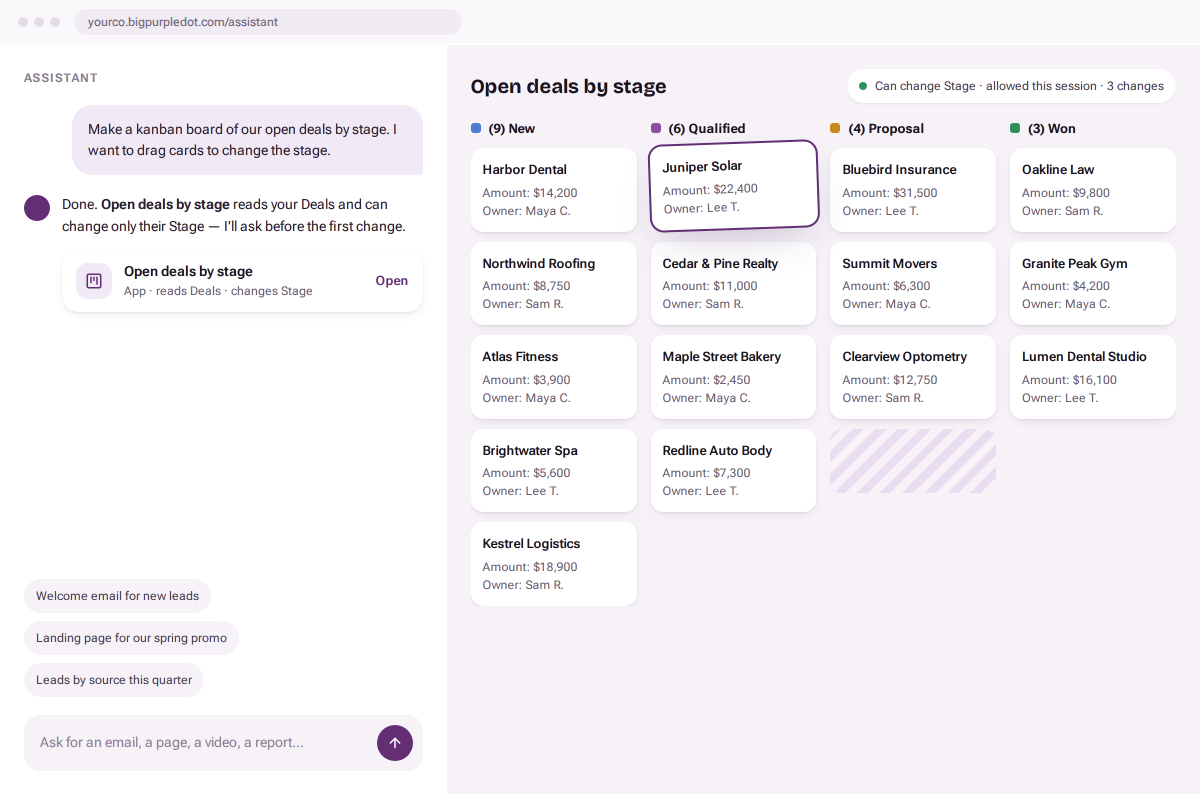Click the green status dot in permissions pill

point(863,86)
